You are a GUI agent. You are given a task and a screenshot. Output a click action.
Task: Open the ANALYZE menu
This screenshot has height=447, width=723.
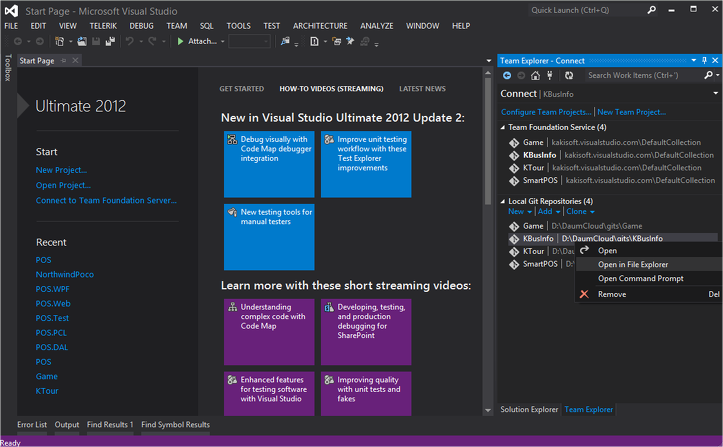click(377, 26)
